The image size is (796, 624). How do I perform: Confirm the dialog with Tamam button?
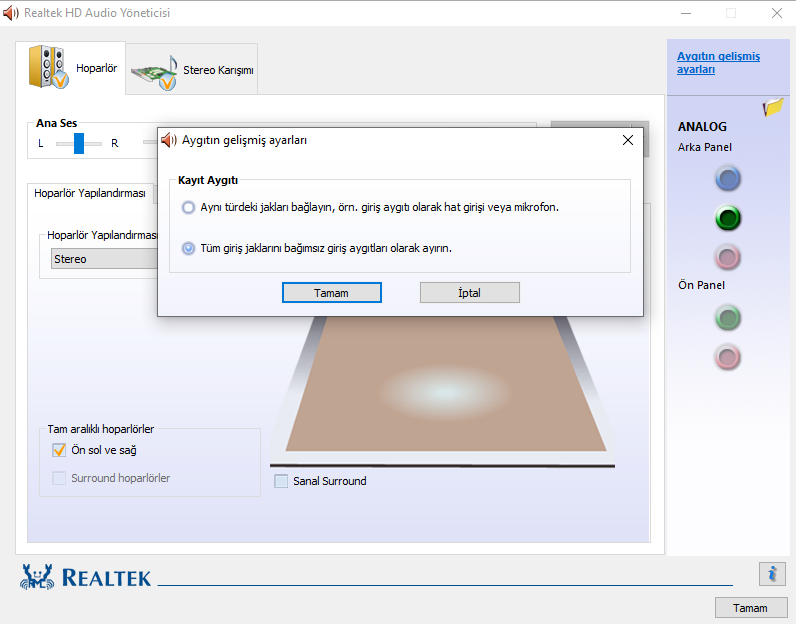point(331,293)
